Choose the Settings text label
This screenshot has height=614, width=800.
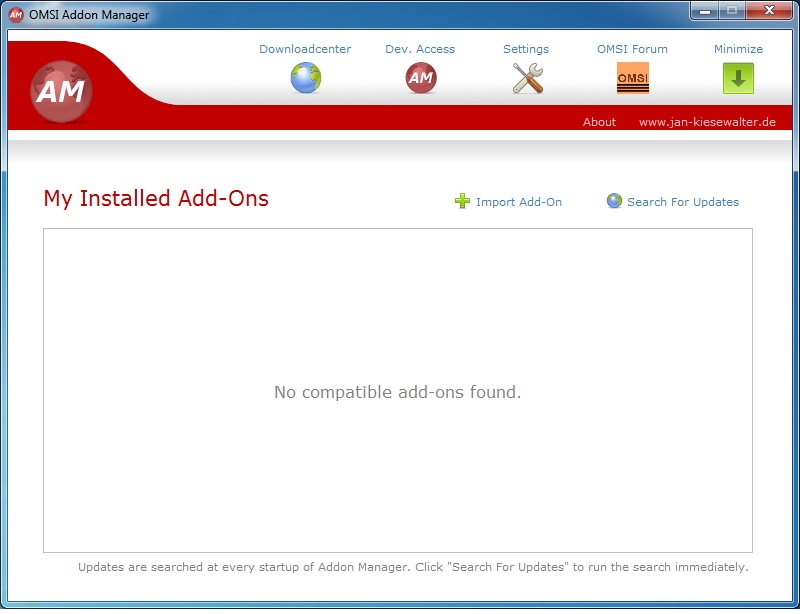[x=526, y=49]
